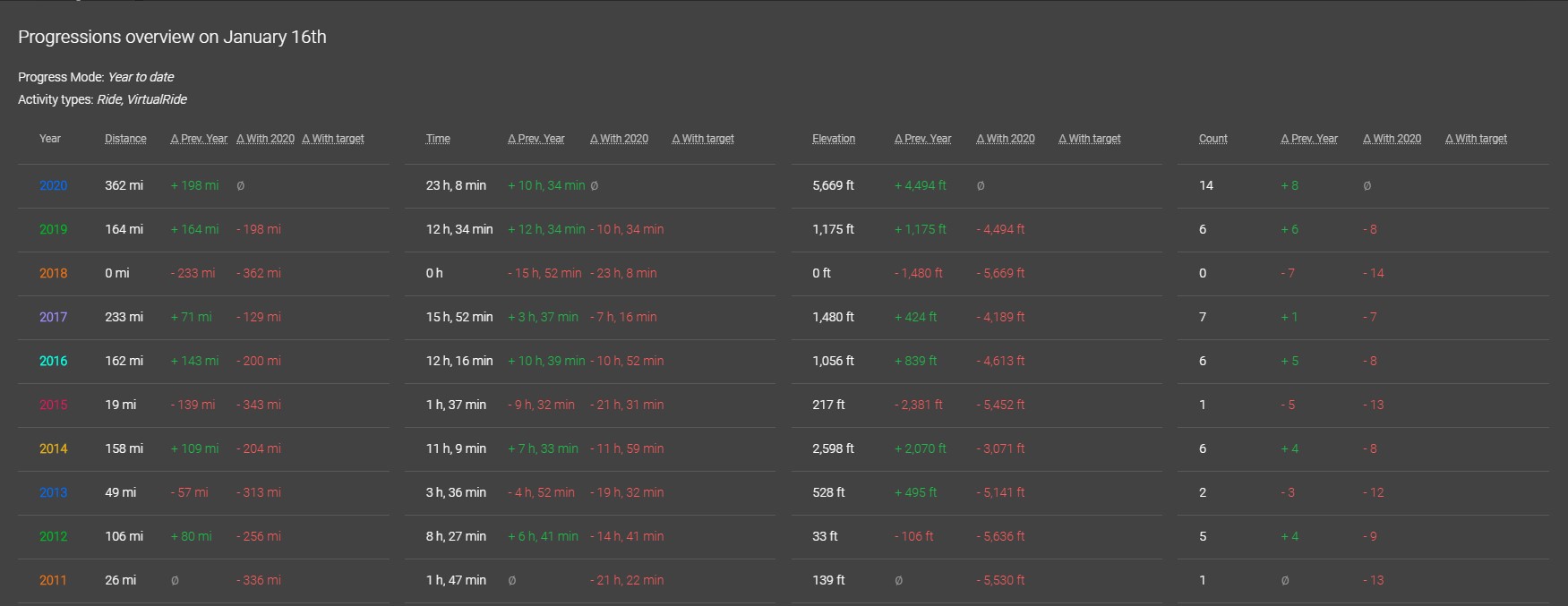Click the - 2,381 ft elevation delta
Screen dimensions: 1568x606
[x=919, y=405]
